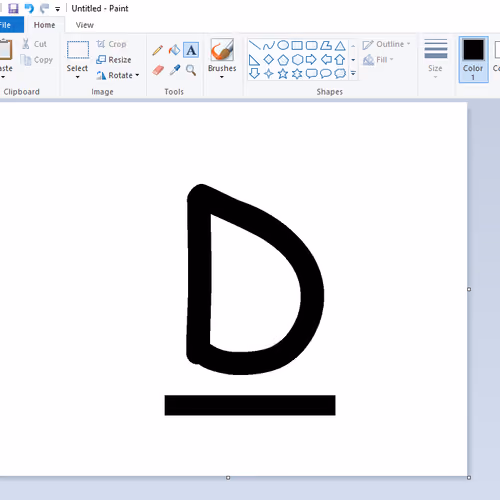This screenshot has width=500, height=500.
Task: Switch to the View tab
Action: [x=85, y=25]
